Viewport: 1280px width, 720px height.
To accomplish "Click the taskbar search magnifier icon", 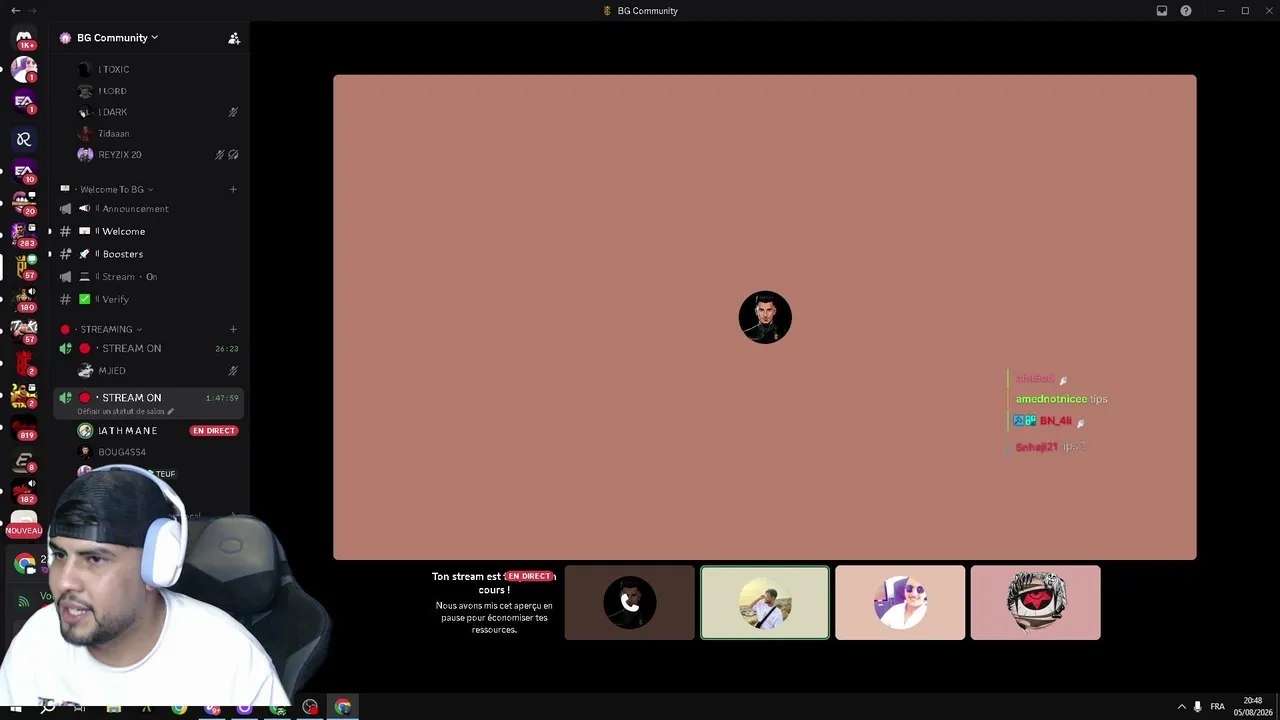I will click(47, 707).
